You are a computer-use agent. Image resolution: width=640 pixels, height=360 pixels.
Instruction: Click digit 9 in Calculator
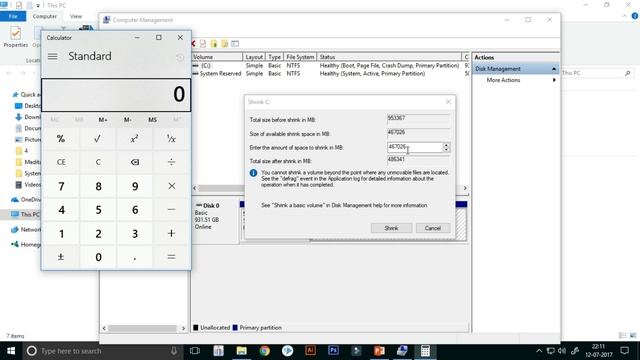(x=135, y=186)
